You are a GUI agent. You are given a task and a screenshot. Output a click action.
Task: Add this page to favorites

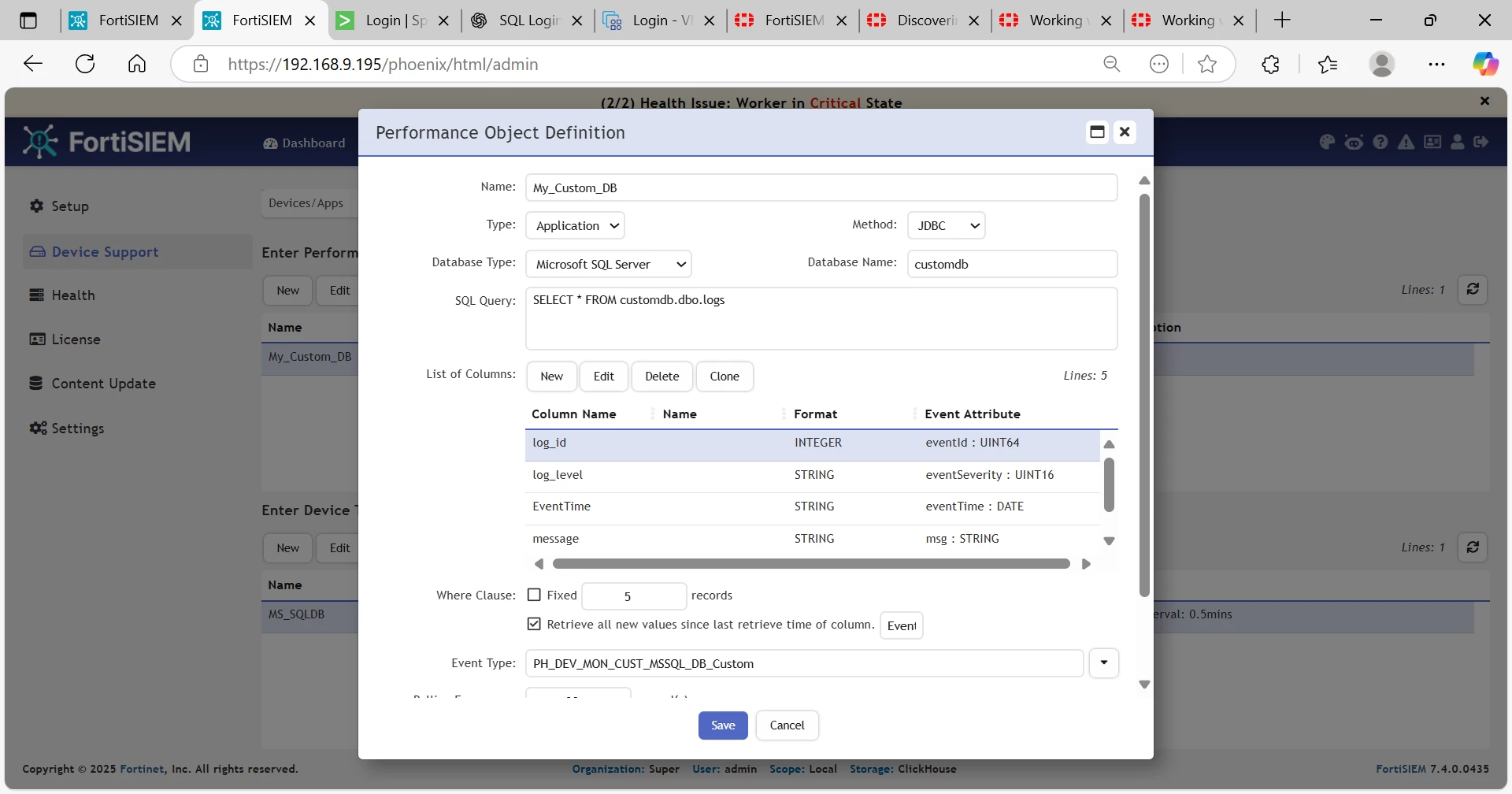(x=1206, y=64)
